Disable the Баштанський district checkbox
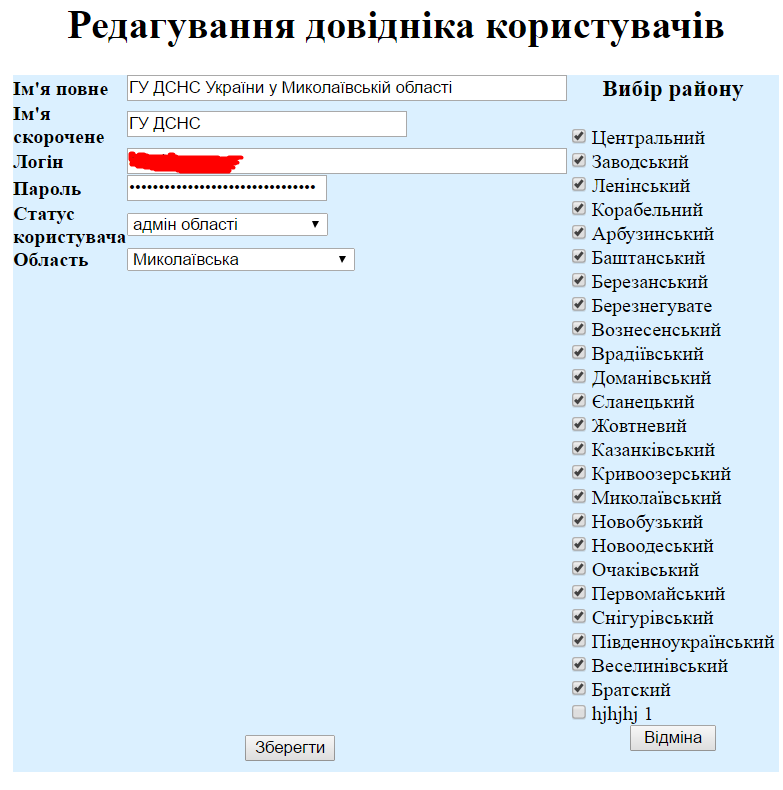Screen dimensions: 783x790 click(x=578, y=257)
